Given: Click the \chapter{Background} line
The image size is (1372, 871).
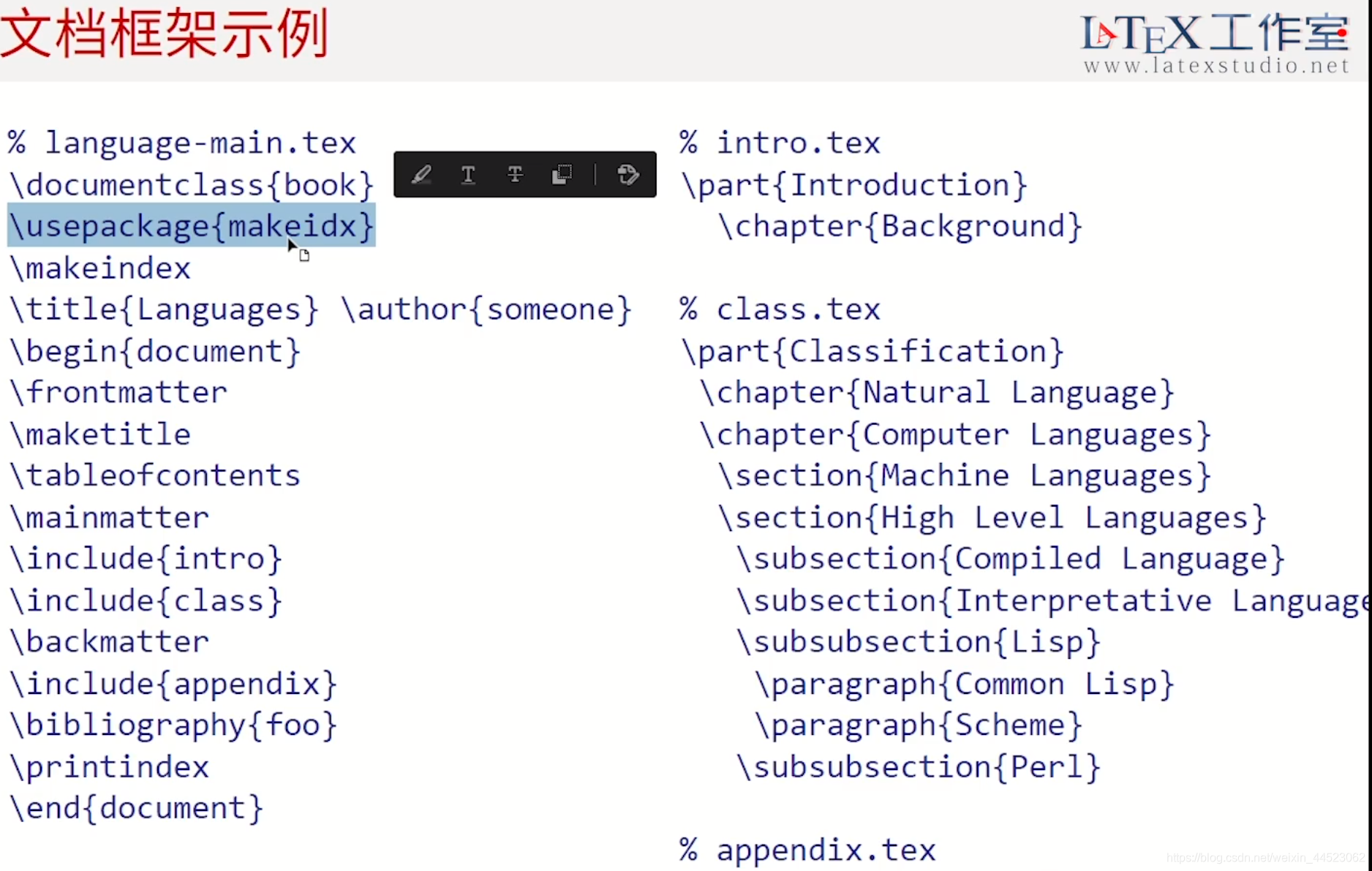Looking at the screenshot, I should [900, 226].
